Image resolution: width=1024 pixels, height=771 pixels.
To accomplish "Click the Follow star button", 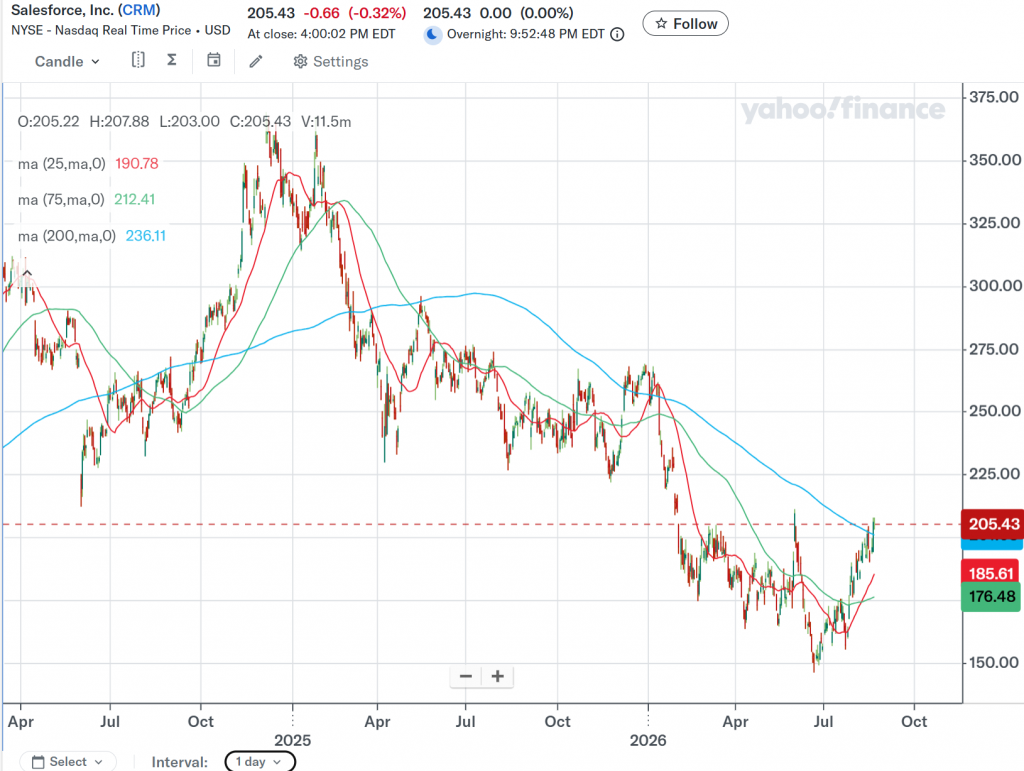I will click(x=686, y=24).
